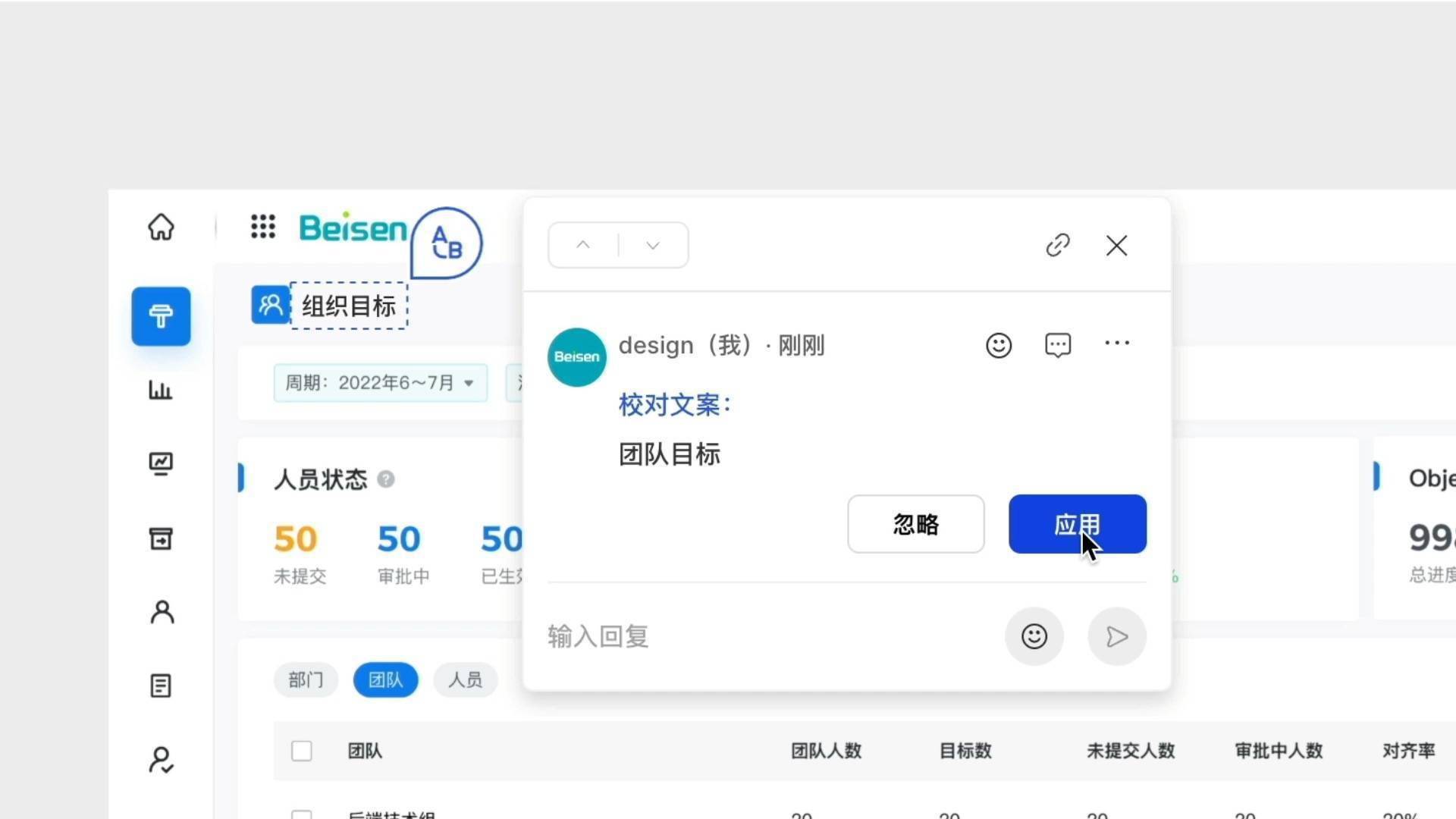Add emoji reaction to design's comment

pyautogui.click(x=999, y=345)
